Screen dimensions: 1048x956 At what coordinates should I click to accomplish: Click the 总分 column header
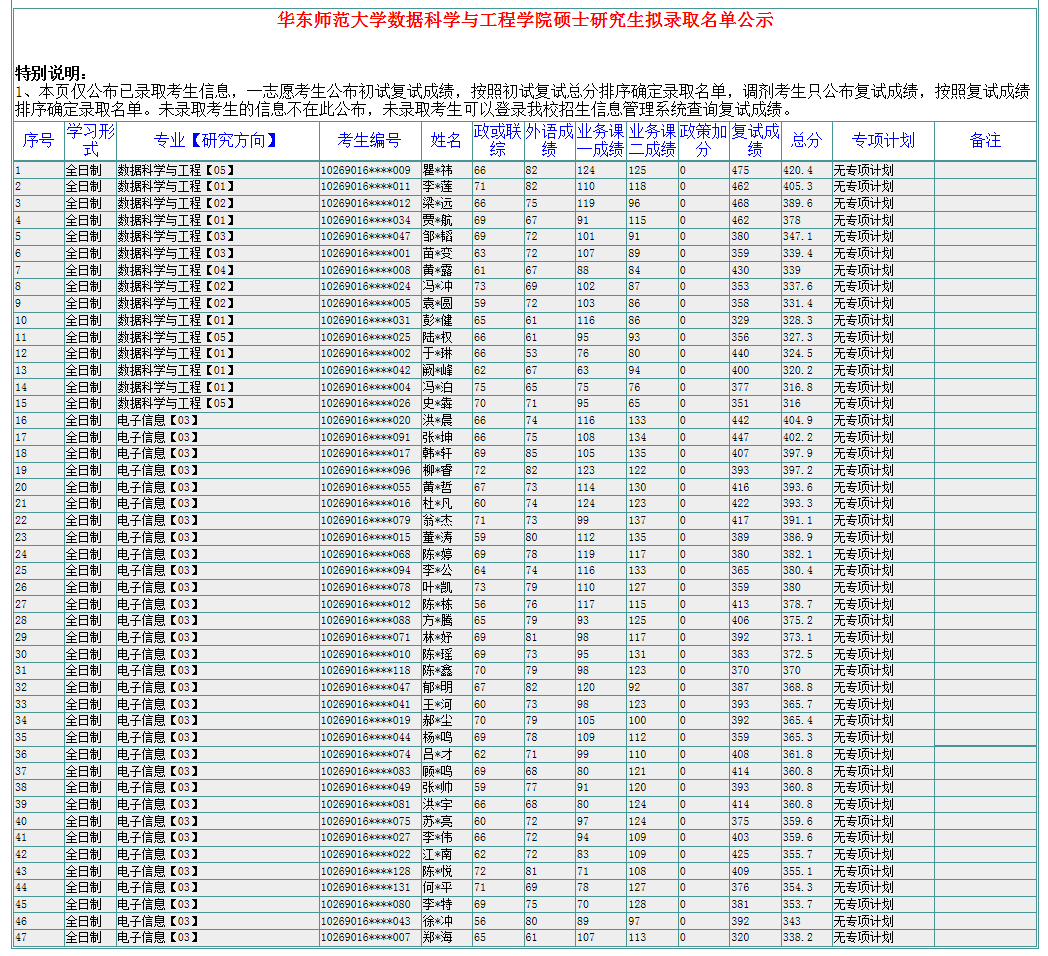tap(806, 141)
